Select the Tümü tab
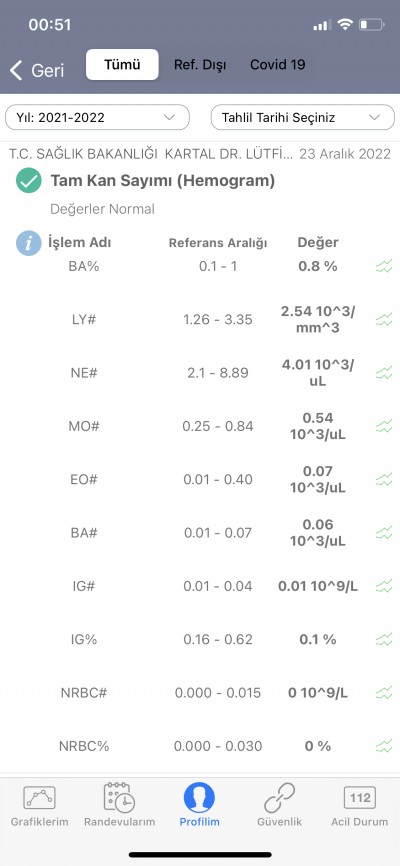 (x=122, y=65)
